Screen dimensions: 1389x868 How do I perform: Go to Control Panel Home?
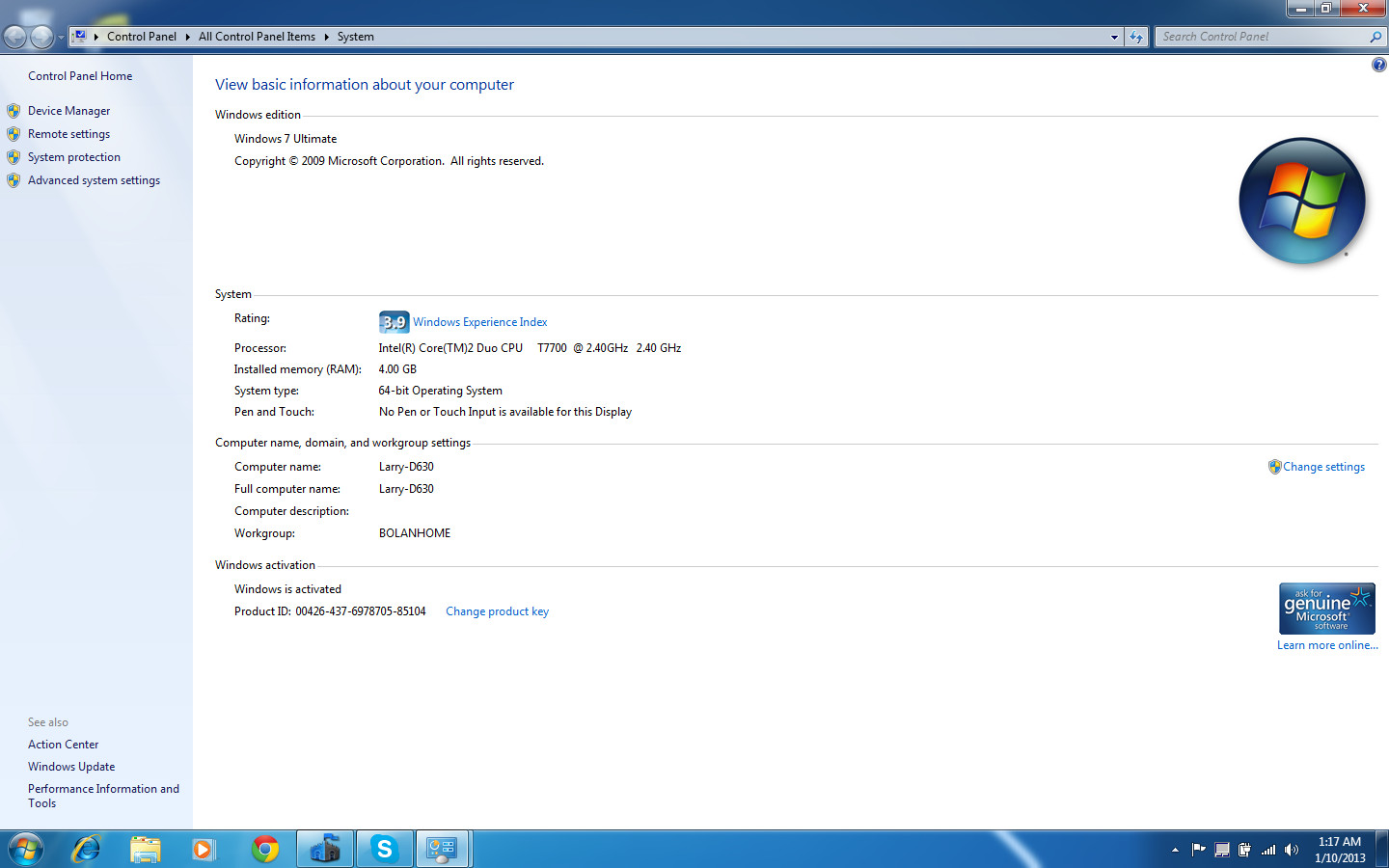[80, 76]
